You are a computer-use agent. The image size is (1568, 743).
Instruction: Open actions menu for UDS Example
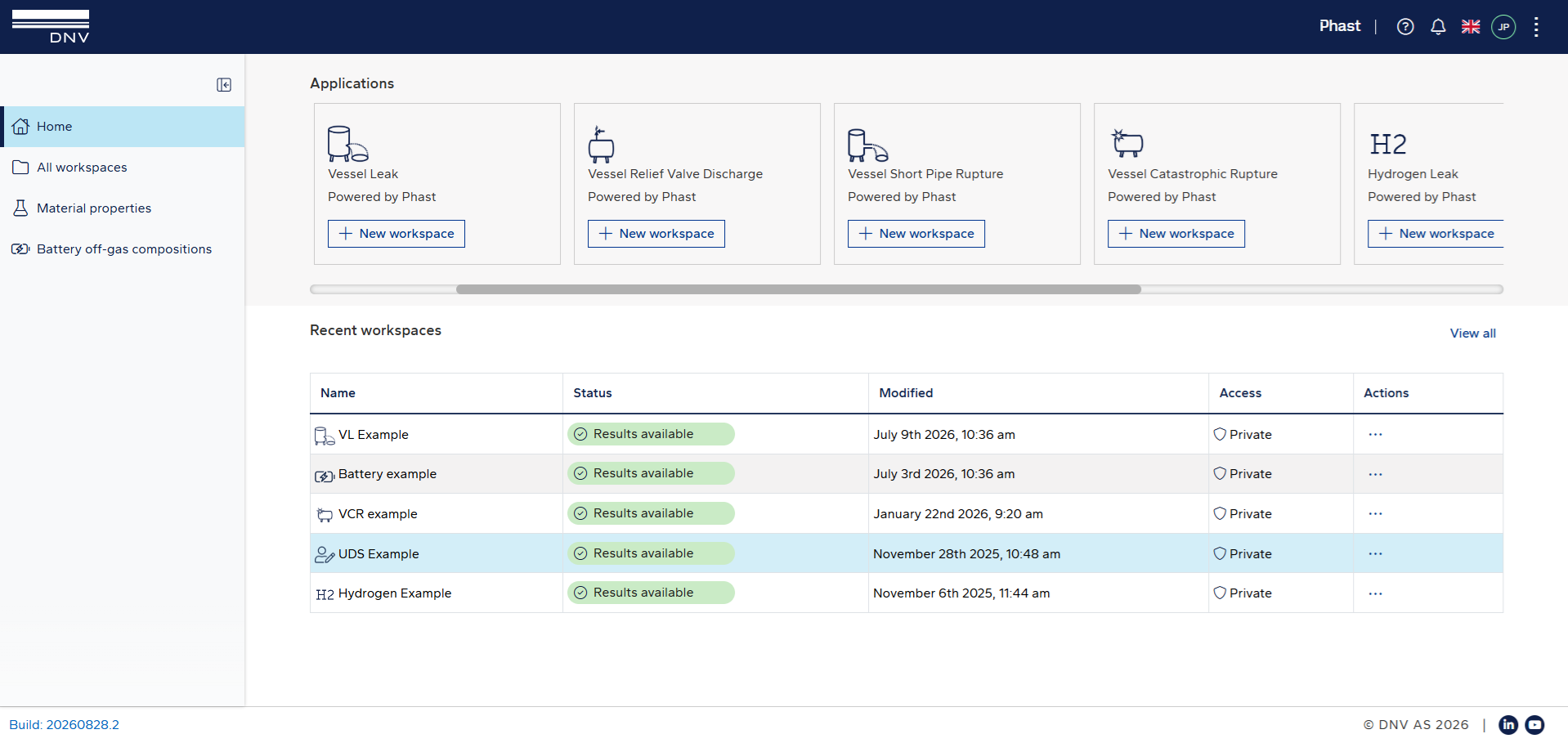[1375, 554]
